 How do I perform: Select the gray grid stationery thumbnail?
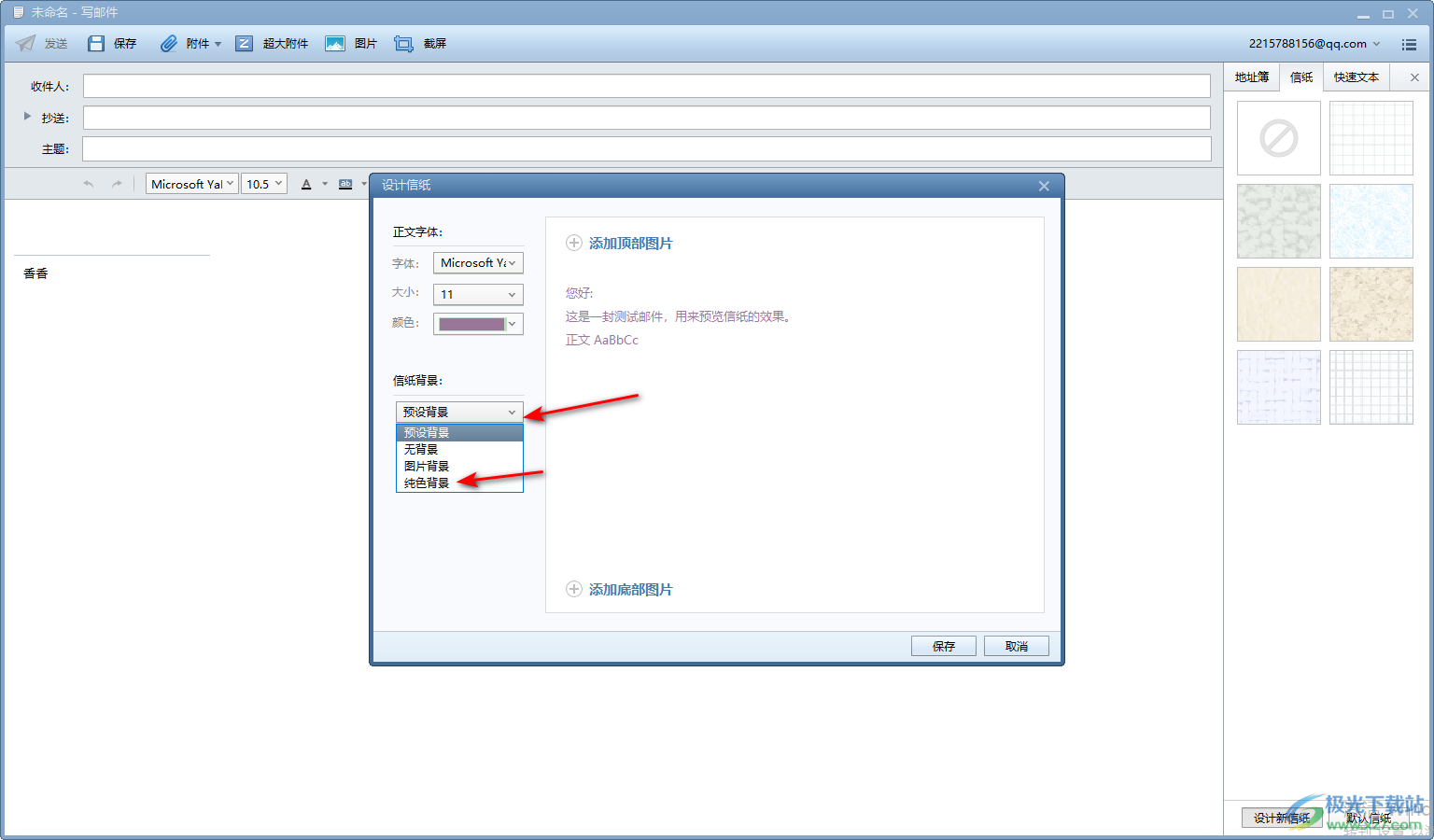pos(1371,387)
